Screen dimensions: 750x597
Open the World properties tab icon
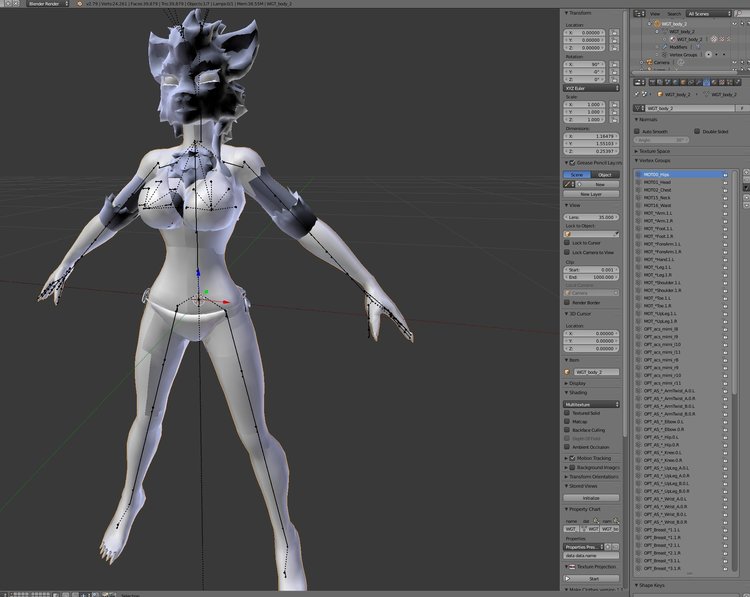[675, 82]
